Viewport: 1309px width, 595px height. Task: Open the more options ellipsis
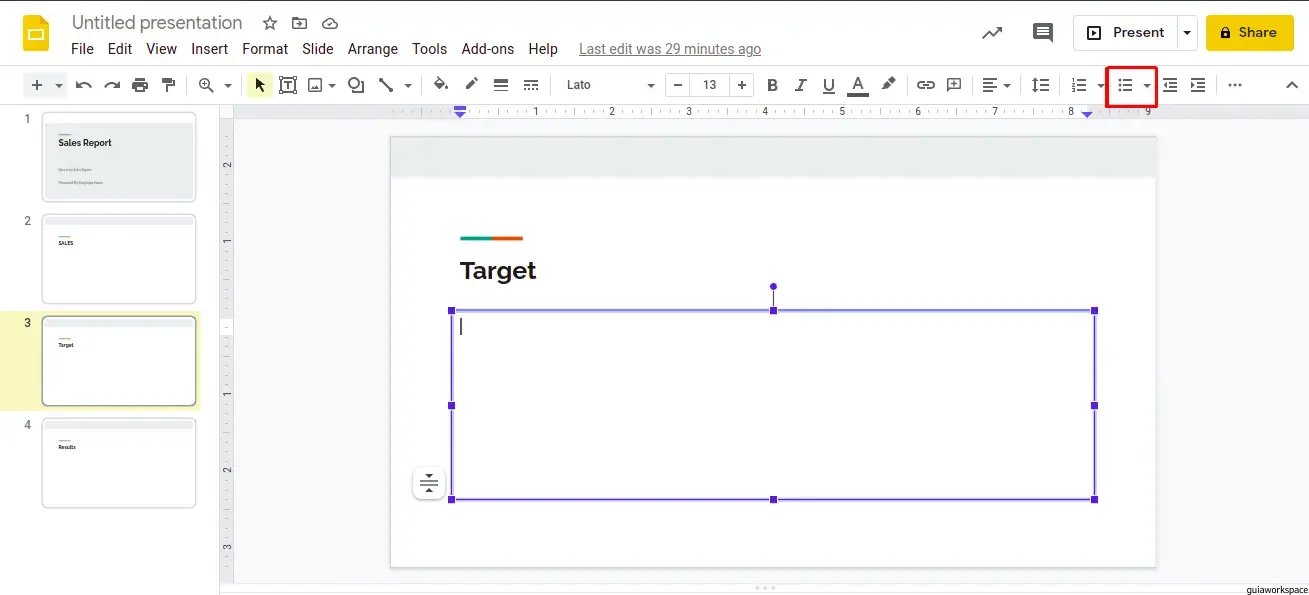pos(1235,85)
